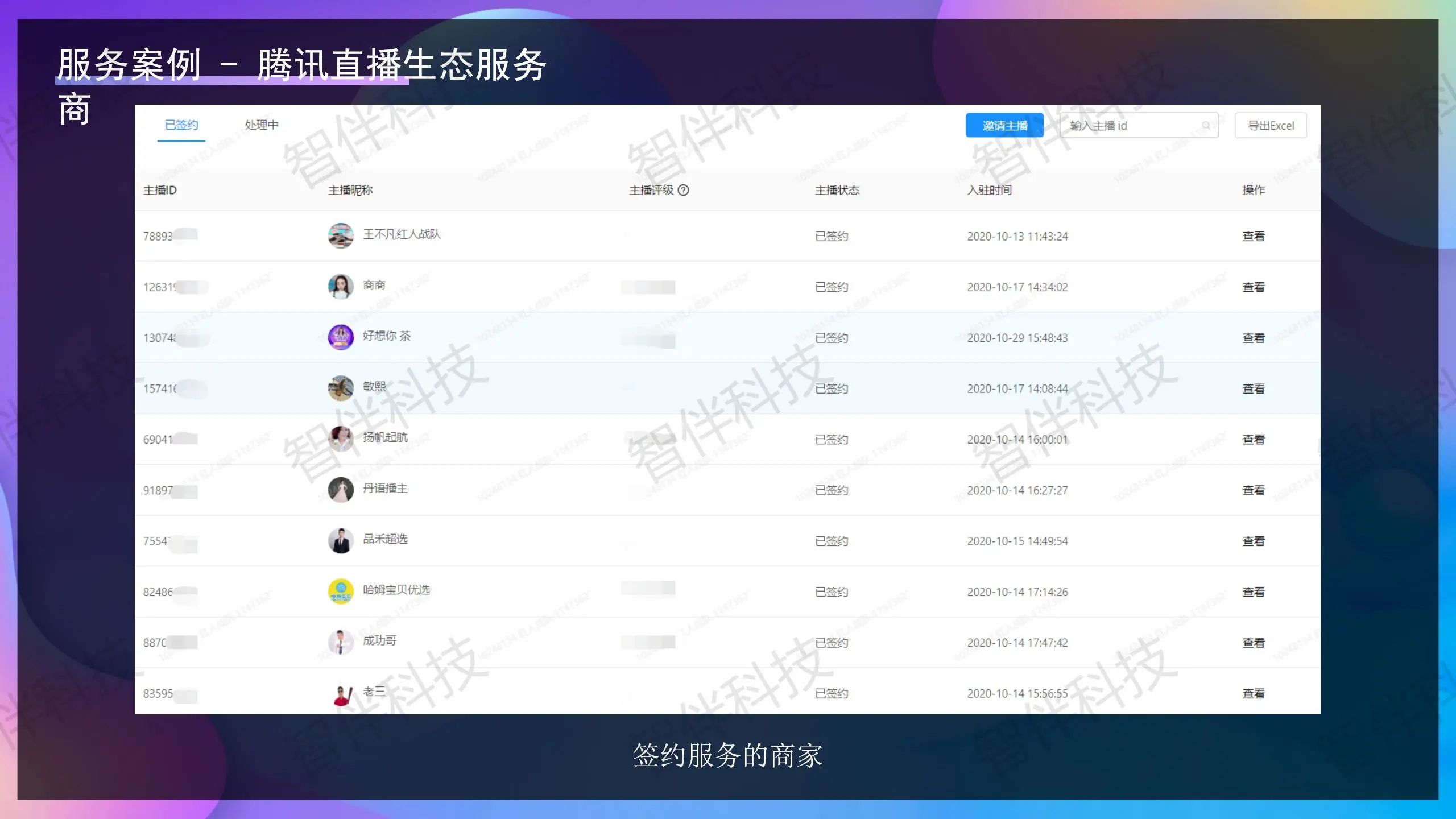This screenshot has width=1456, height=819.
Task: Click the yellow 哈姆宝贝优选 avatar
Action: (x=341, y=591)
